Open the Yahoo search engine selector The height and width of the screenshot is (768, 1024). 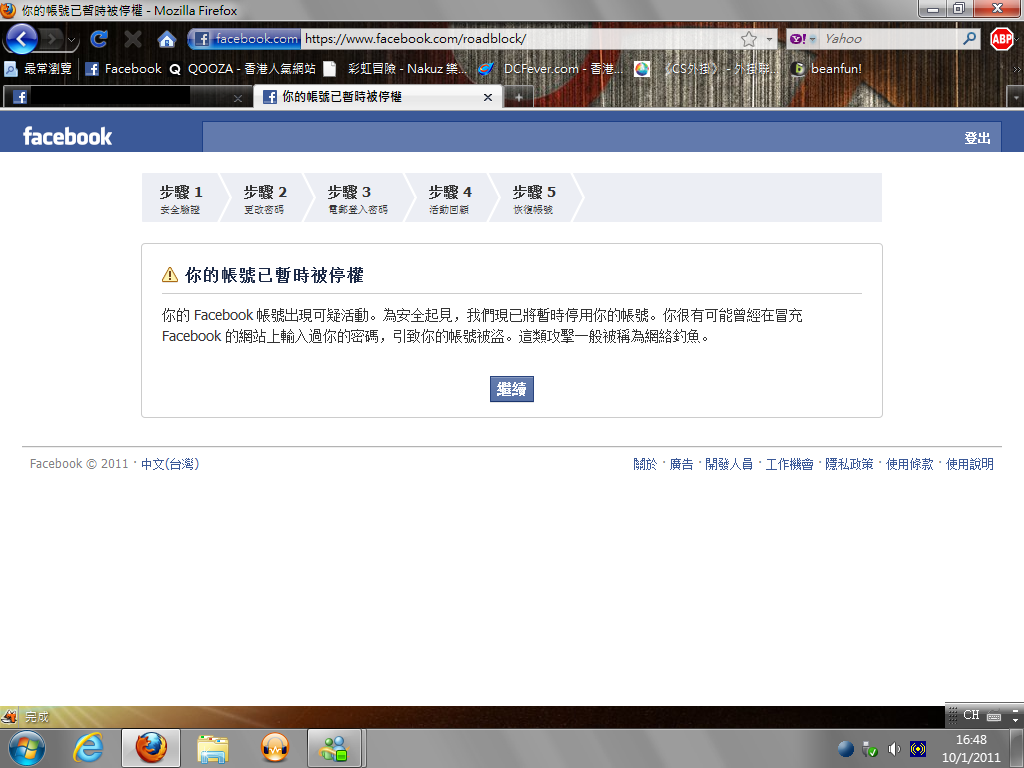(x=803, y=39)
